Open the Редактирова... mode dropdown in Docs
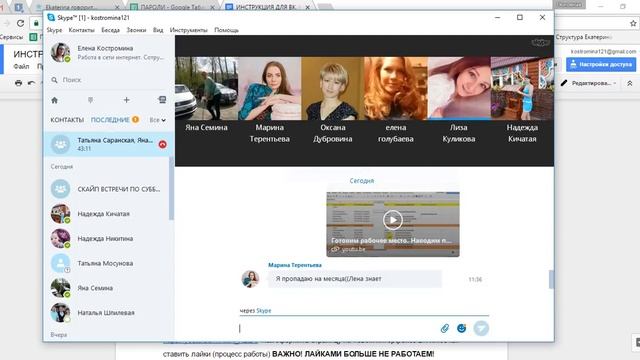 coord(594,83)
